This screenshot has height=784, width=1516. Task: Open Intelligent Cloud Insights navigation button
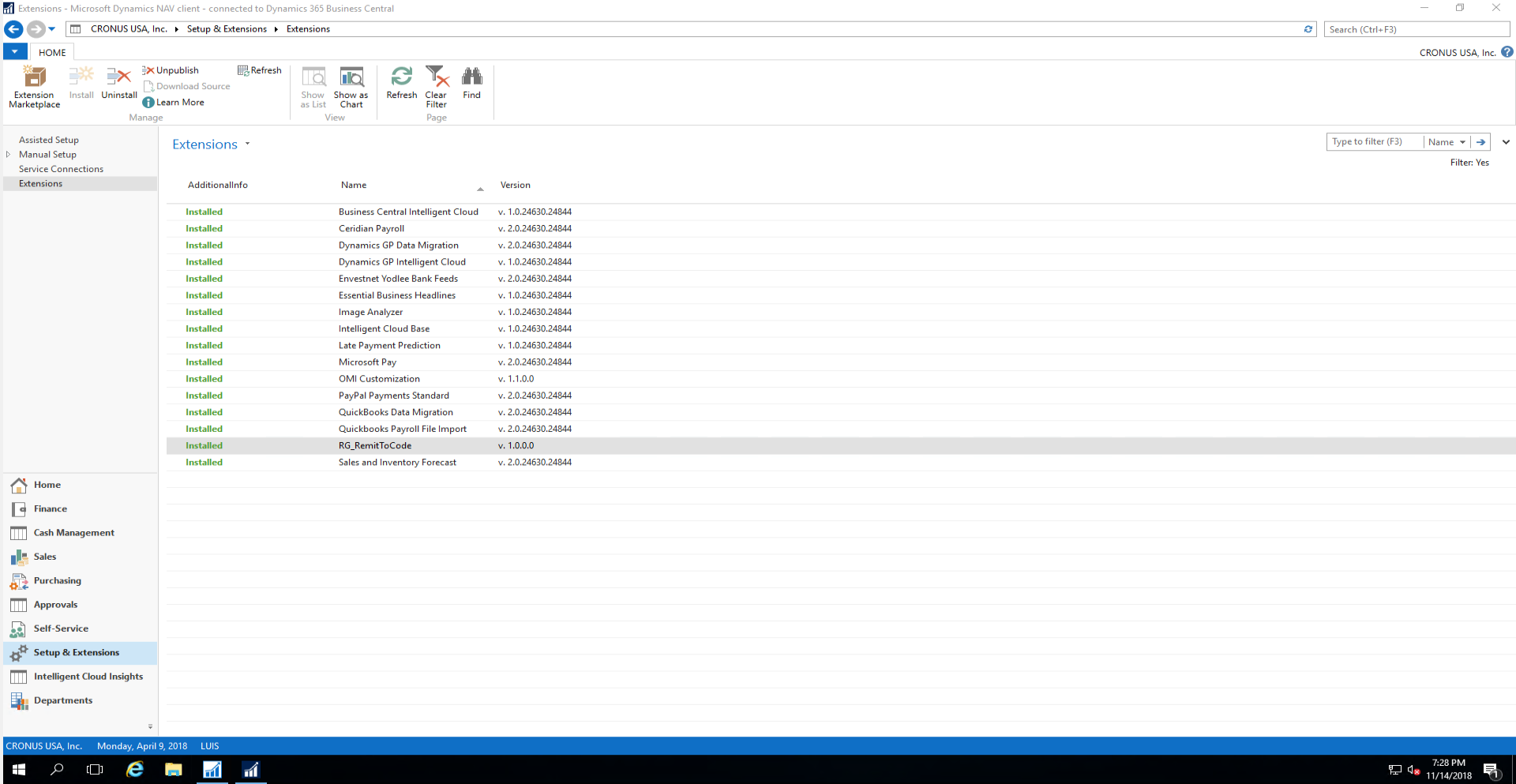79,677
